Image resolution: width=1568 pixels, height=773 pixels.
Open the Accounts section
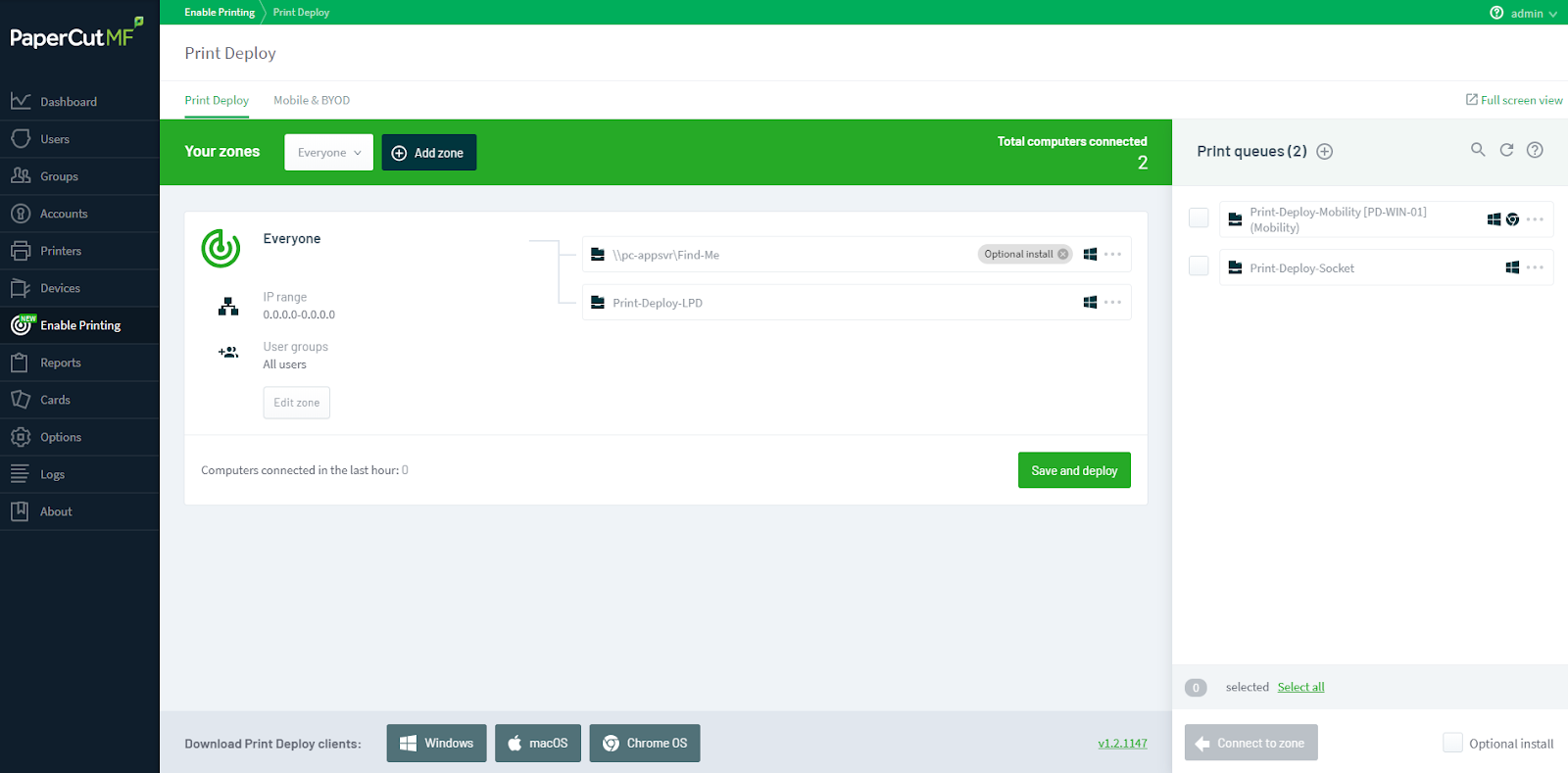pyautogui.click(x=79, y=214)
